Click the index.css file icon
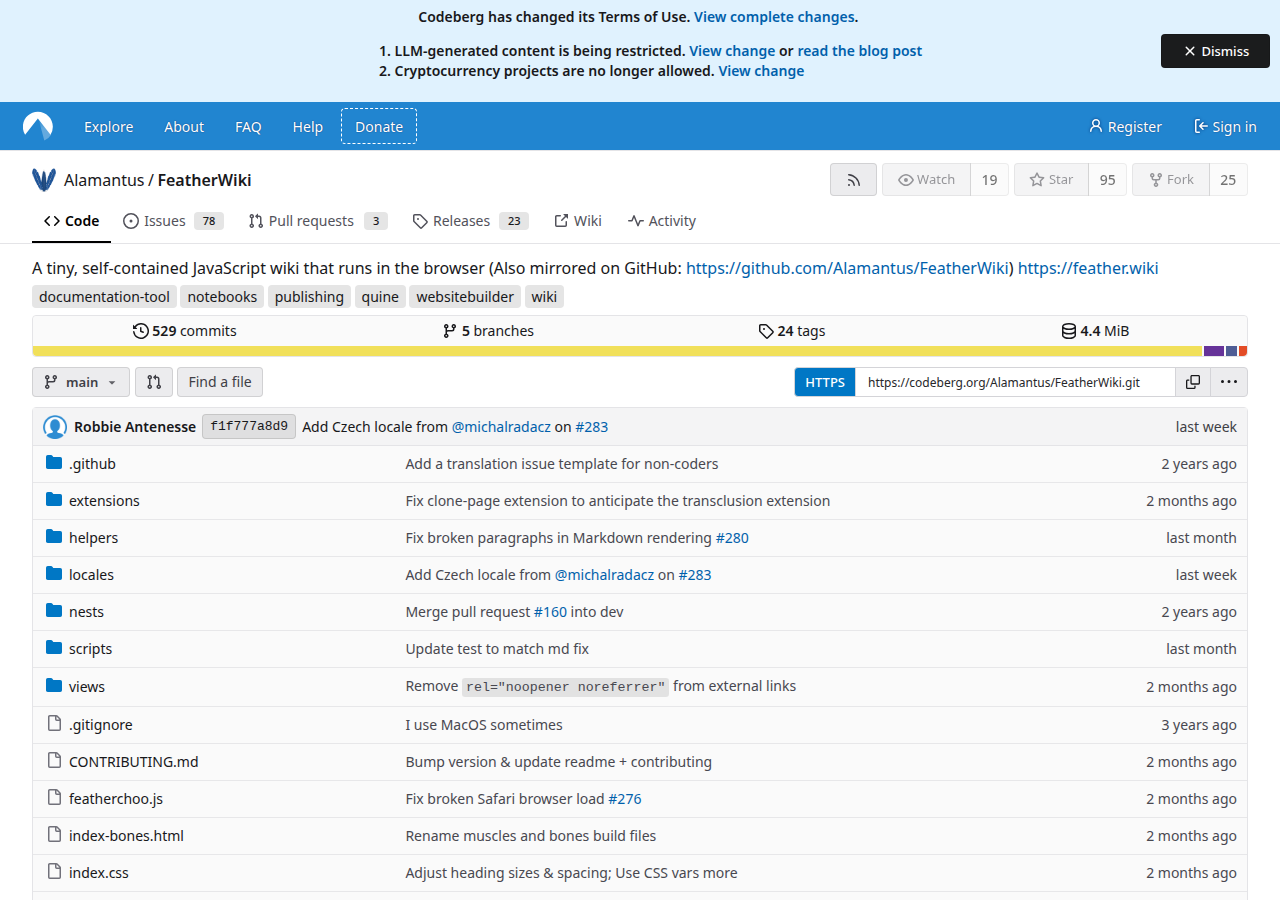This screenshot has width=1280, height=900. click(54, 872)
